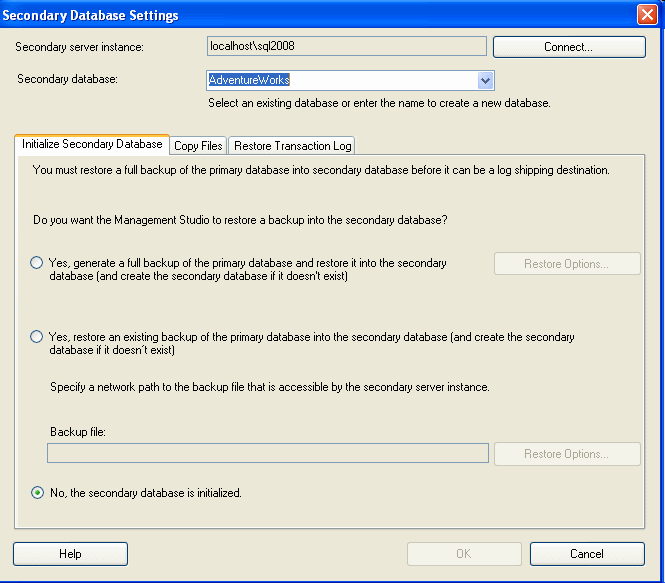
Task: Click the 'Backup file:' label
Action: (78, 432)
